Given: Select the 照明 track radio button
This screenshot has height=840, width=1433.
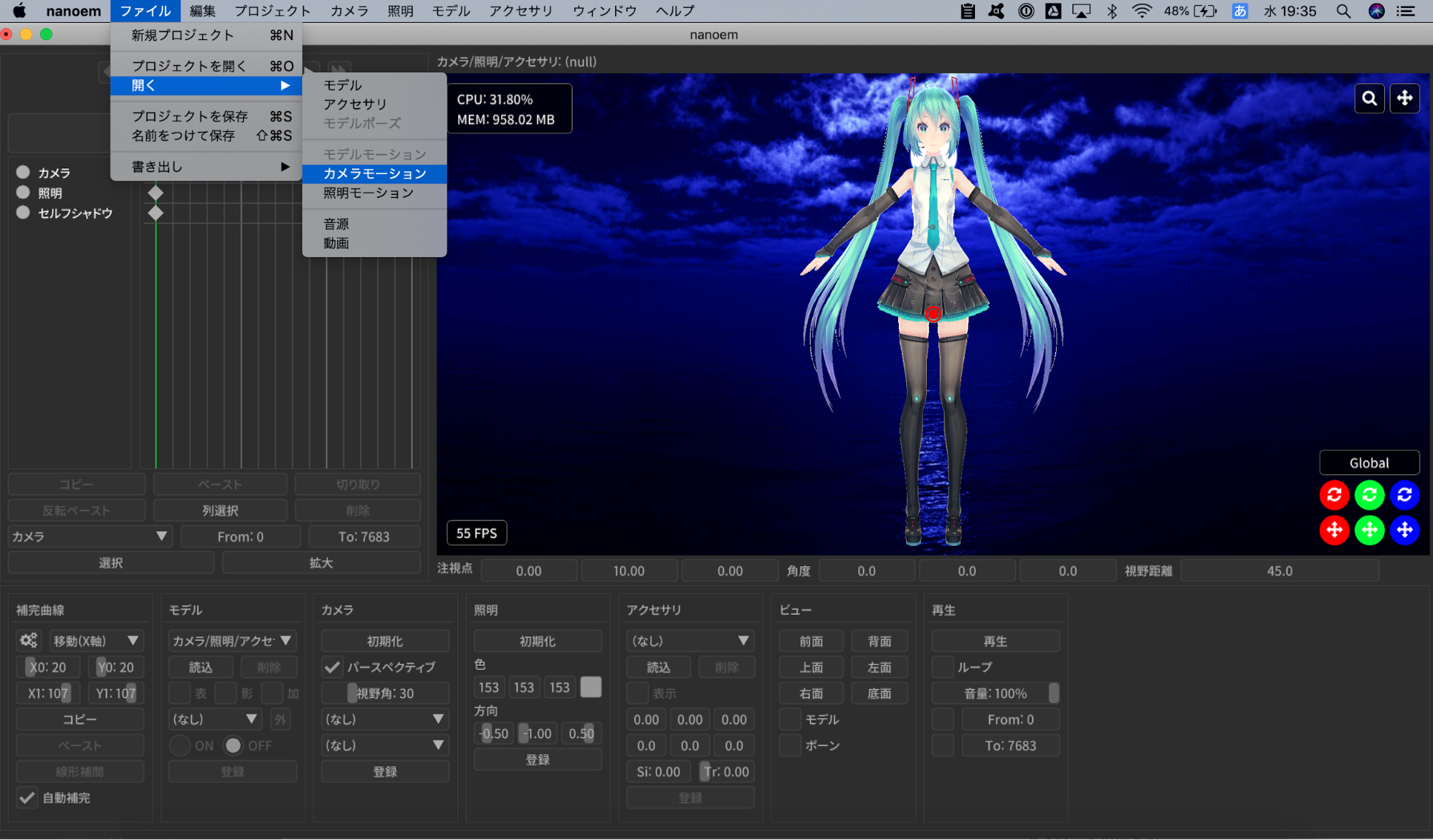Looking at the screenshot, I should [23, 192].
